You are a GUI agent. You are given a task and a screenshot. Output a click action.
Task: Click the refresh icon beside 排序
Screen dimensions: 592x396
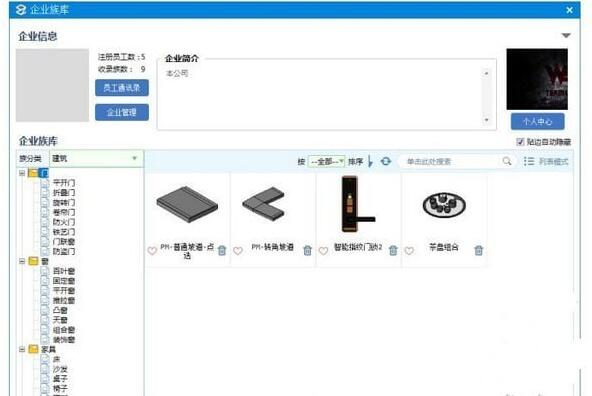click(x=385, y=161)
